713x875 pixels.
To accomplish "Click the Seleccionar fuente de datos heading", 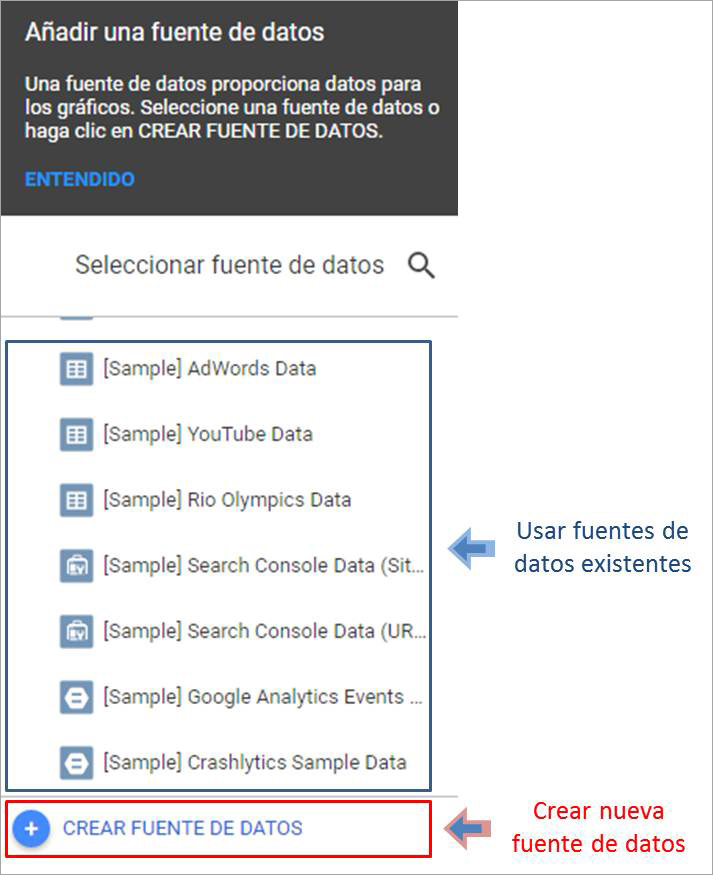I will [x=229, y=266].
